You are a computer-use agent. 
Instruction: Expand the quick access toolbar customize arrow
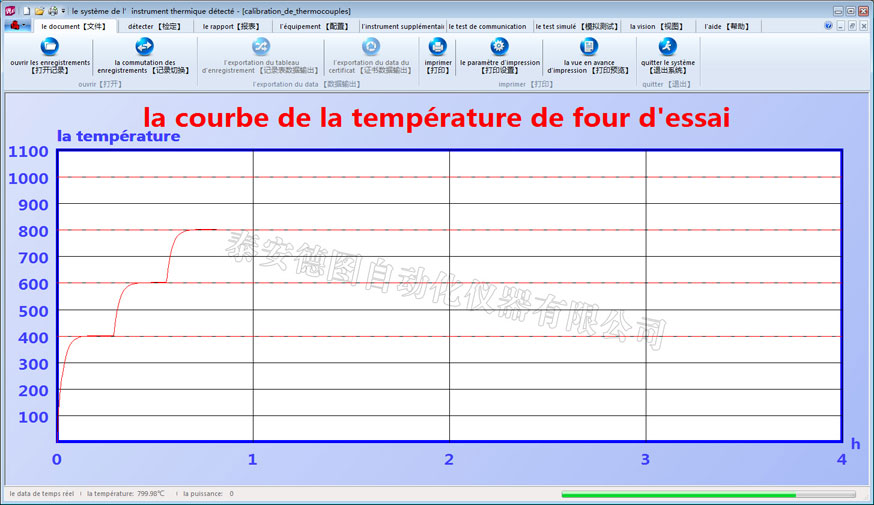(x=64, y=10)
